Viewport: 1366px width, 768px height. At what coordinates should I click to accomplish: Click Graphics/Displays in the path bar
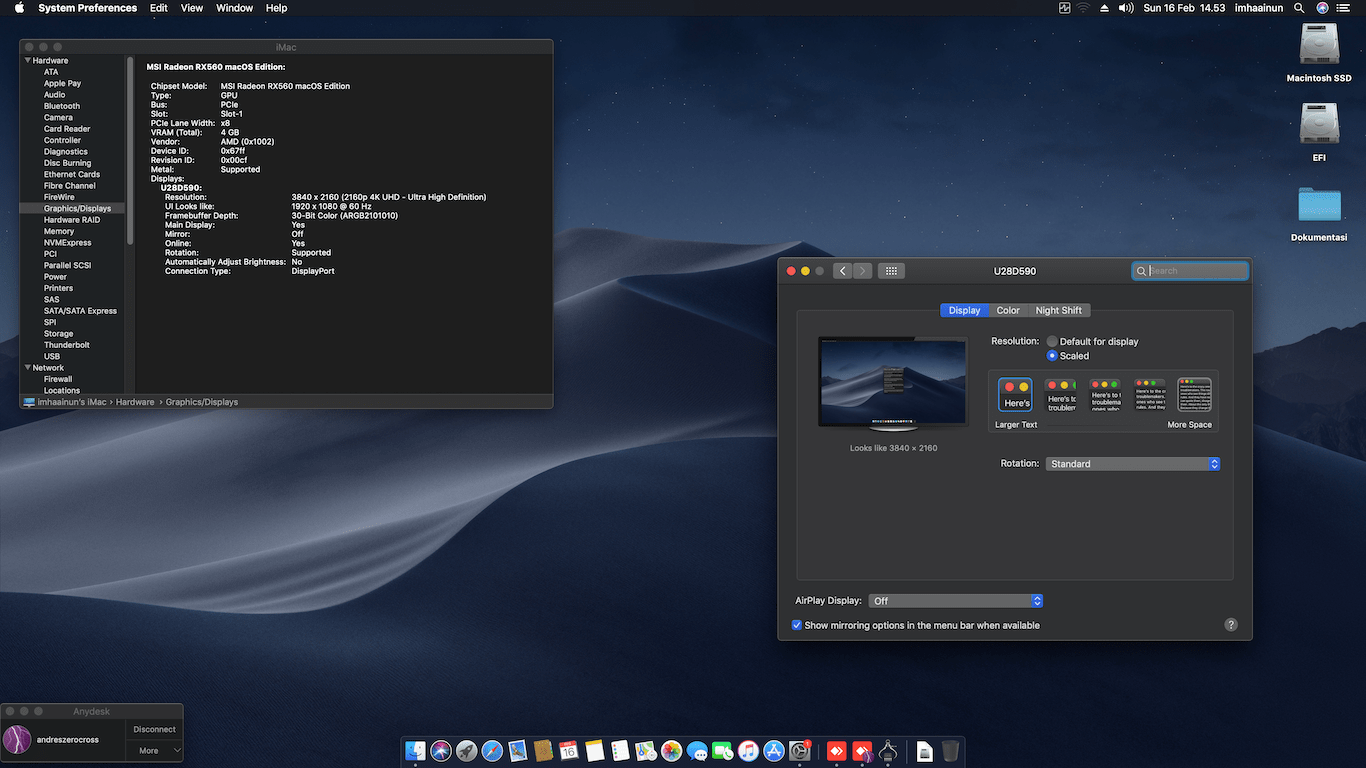point(202,402)
